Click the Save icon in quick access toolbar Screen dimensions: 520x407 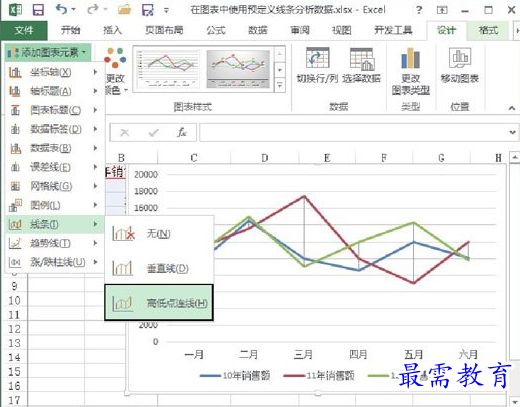point(38,10)
